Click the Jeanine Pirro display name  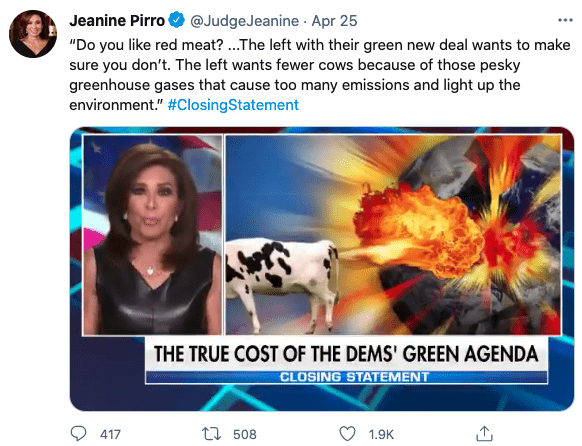pyautogui.click(x=117, y=20)
